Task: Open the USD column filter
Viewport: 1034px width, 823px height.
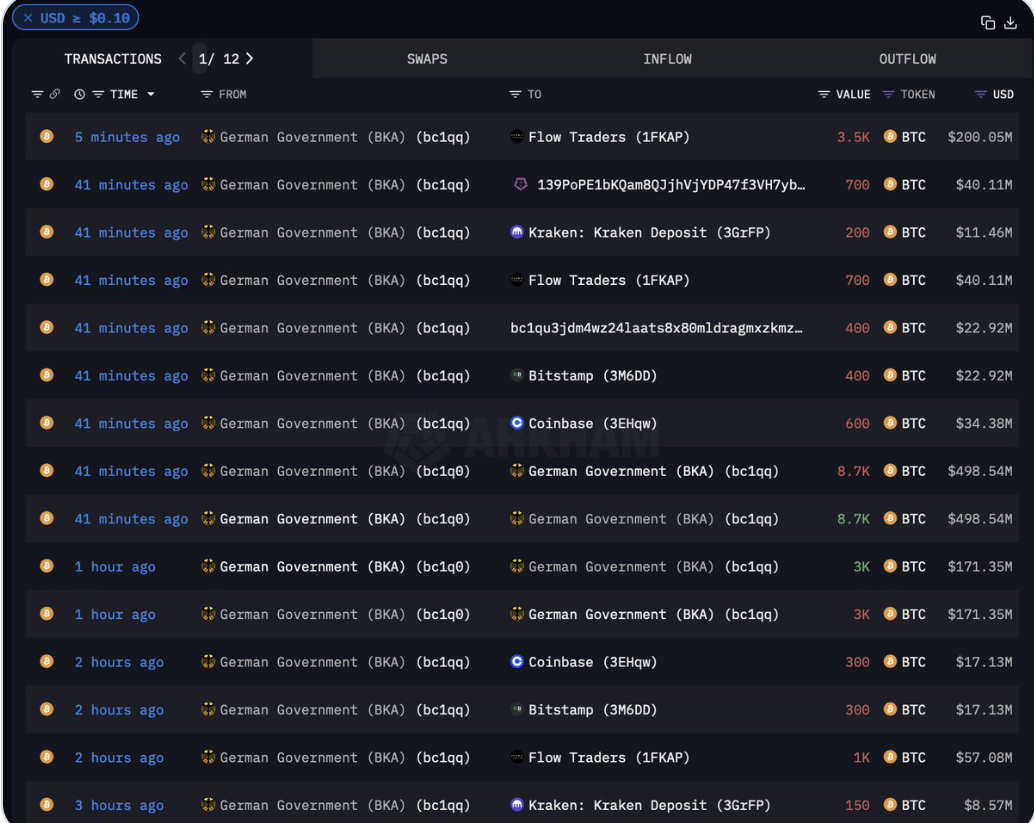Action: tap(981, 94)
